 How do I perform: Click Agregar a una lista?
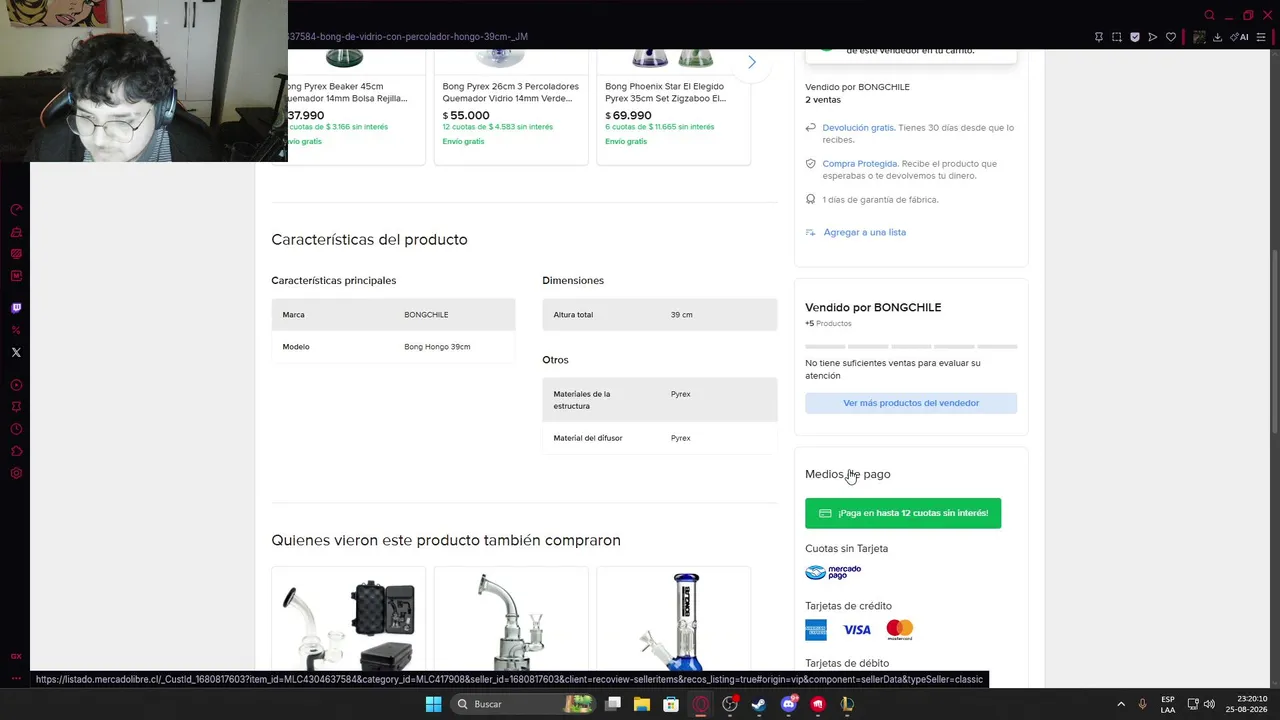(x=864, y=232)
